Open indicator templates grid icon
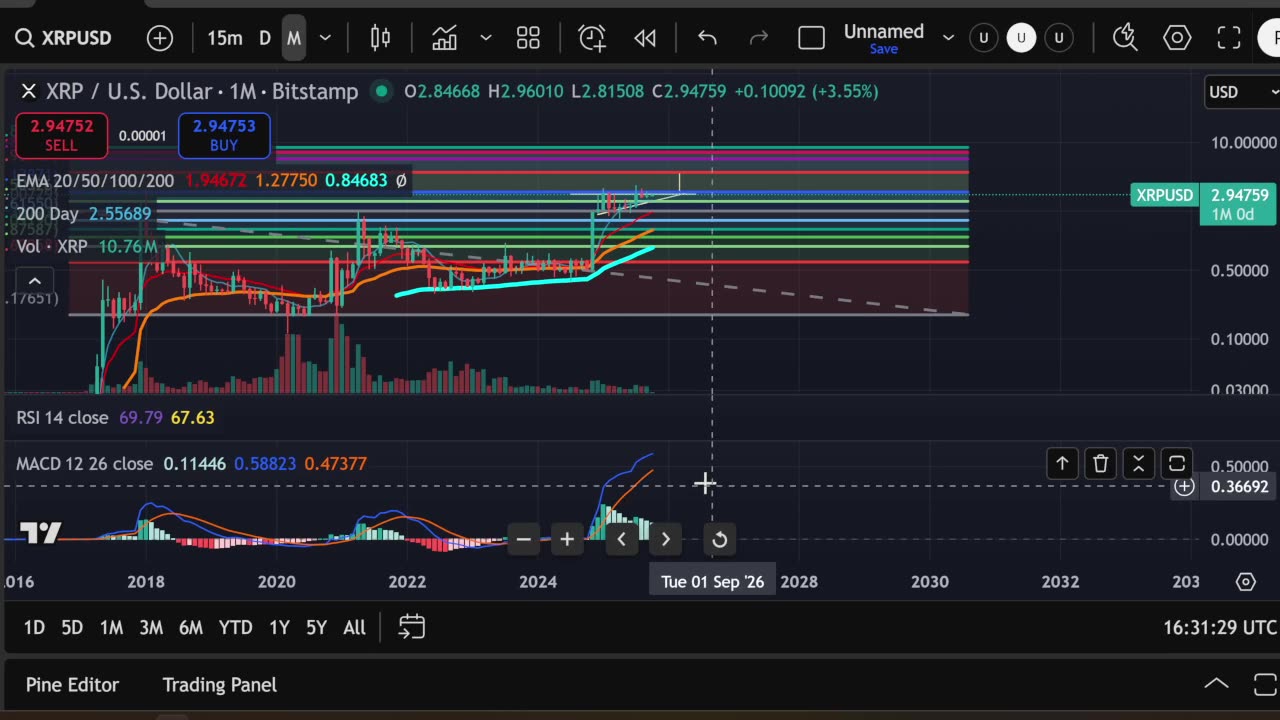The image size is (1280, 720). [528, 38]
